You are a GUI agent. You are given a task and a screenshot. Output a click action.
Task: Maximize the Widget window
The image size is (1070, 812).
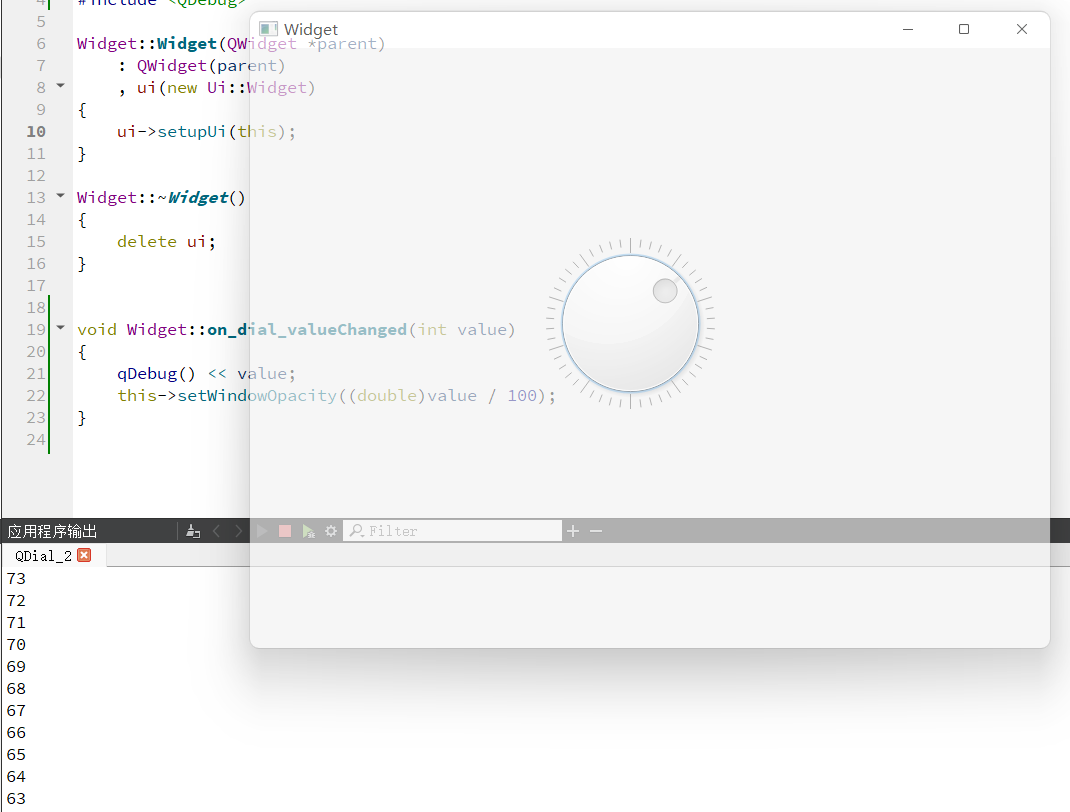point(964,29)
